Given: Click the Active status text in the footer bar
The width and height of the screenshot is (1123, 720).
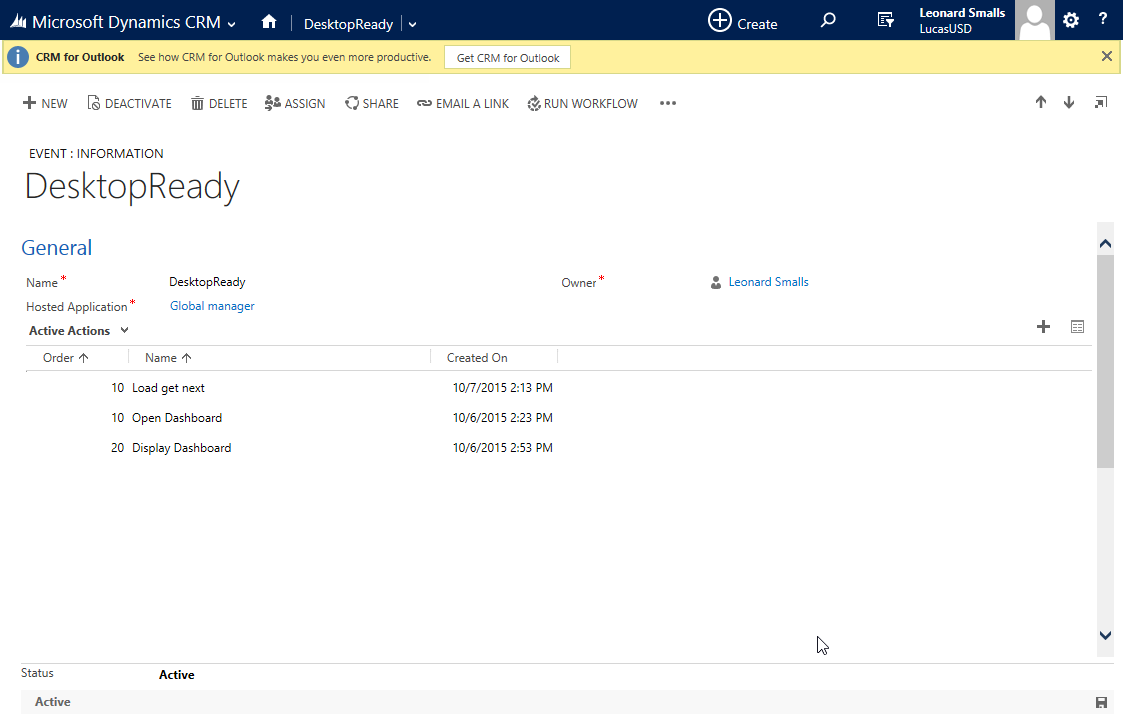Looking at the screenshot, I should tap(52, 702).
